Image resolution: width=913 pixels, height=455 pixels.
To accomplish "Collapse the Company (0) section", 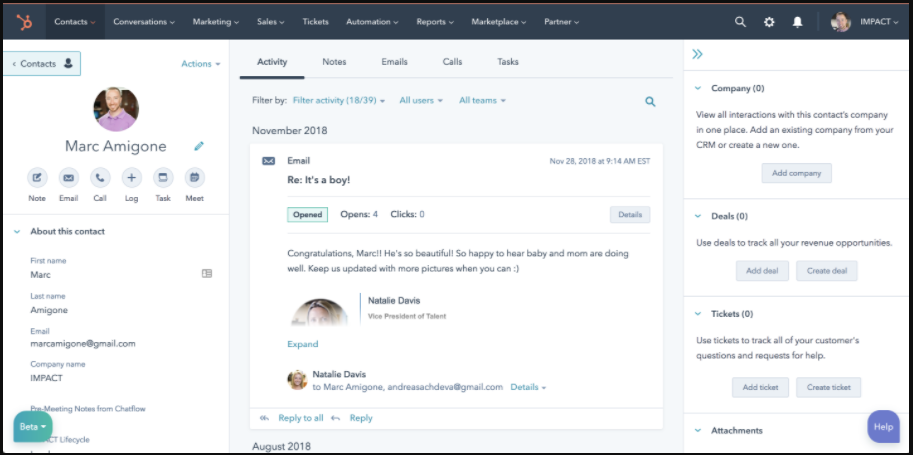I will (698, 89).
